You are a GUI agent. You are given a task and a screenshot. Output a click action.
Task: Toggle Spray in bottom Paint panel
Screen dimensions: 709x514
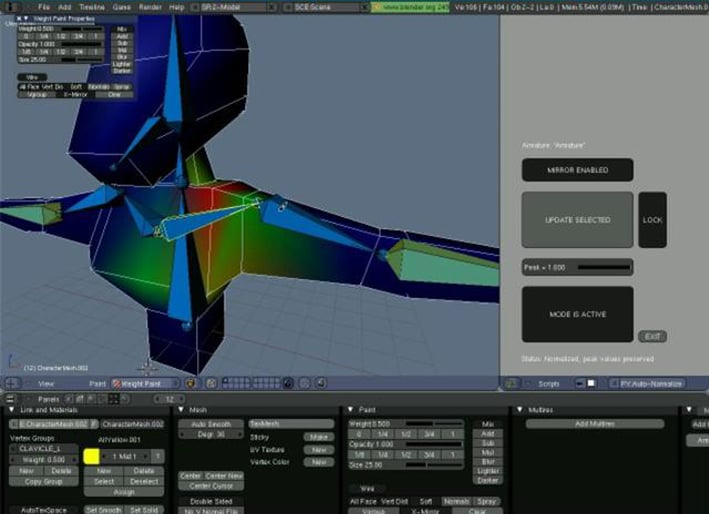[x=487, y=501]
